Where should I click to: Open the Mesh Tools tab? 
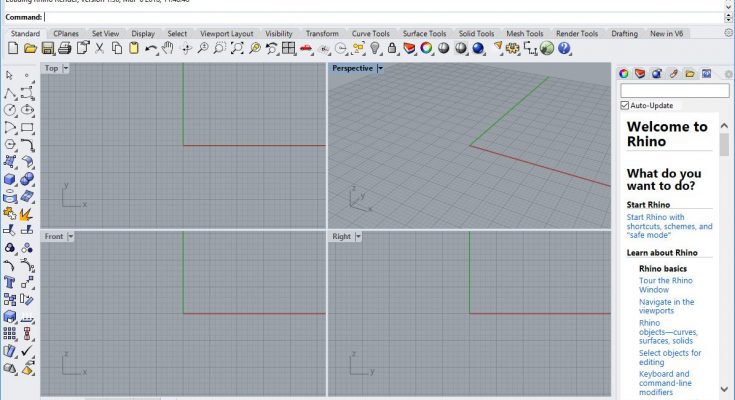coord(525,34)
